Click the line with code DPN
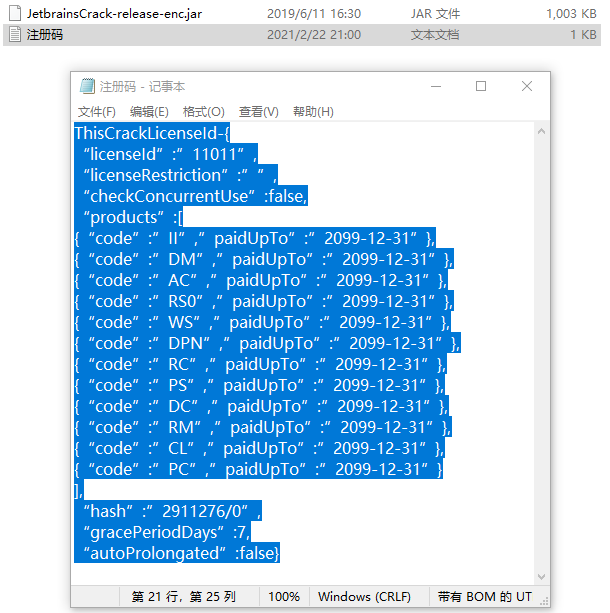610x613 pixels. [x=267, y=343]
